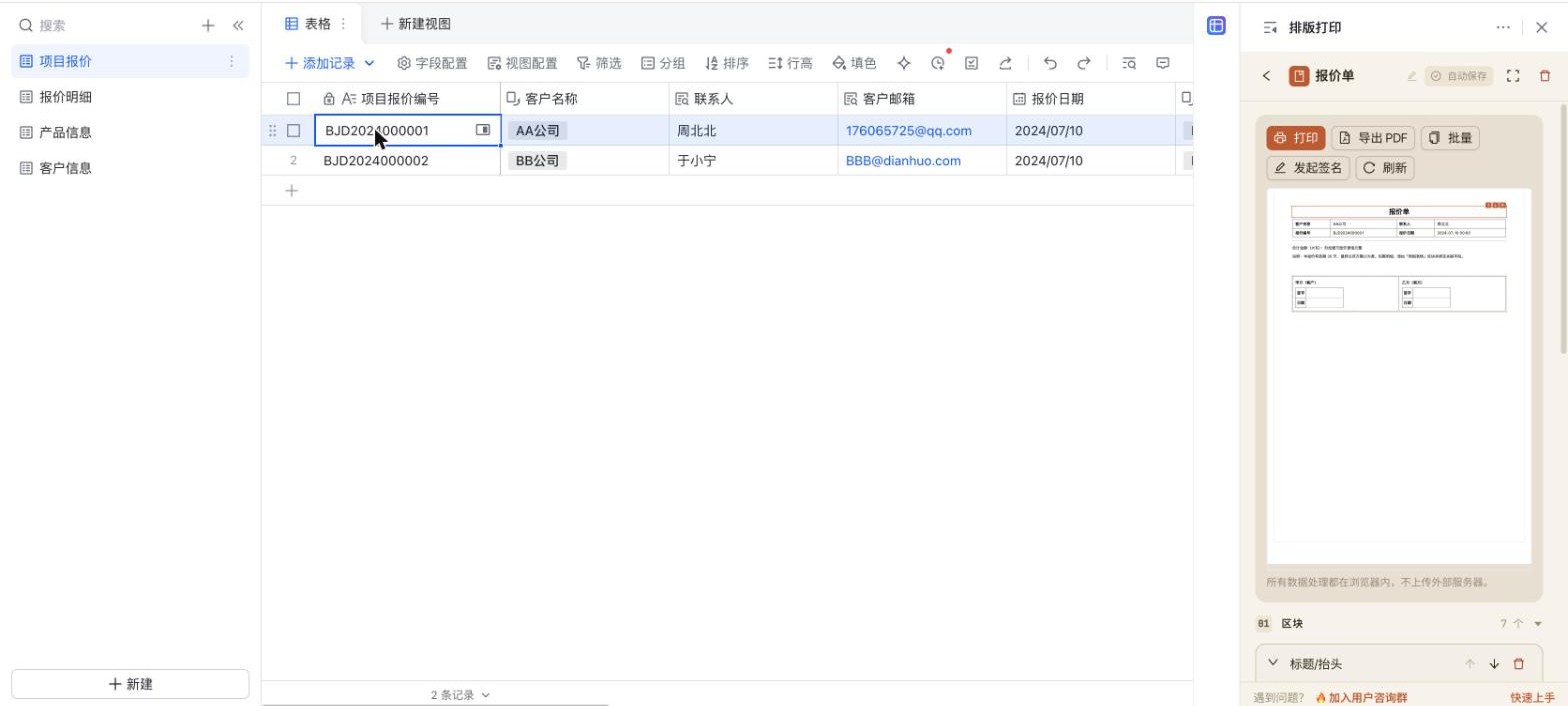Add a new view with 新建视图

coord(416,24)
